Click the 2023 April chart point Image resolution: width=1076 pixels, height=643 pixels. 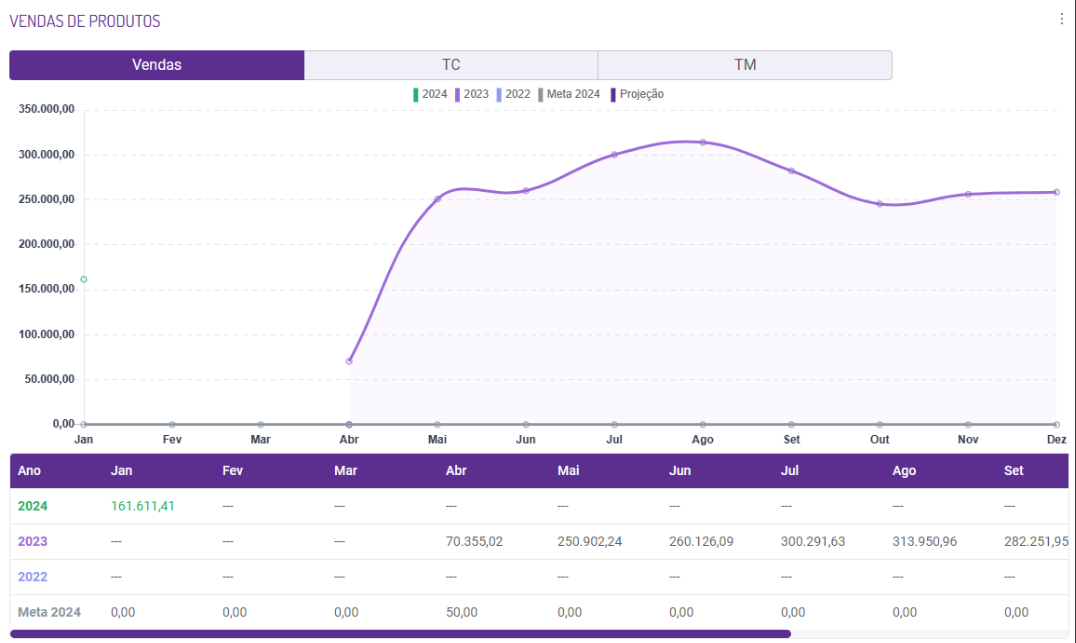pos(349,361)
